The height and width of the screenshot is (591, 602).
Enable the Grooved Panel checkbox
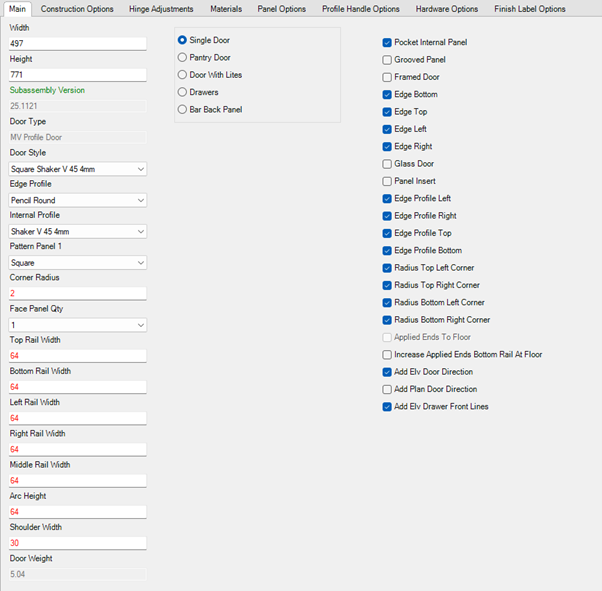pyautogui.click(x=387, y=60)
